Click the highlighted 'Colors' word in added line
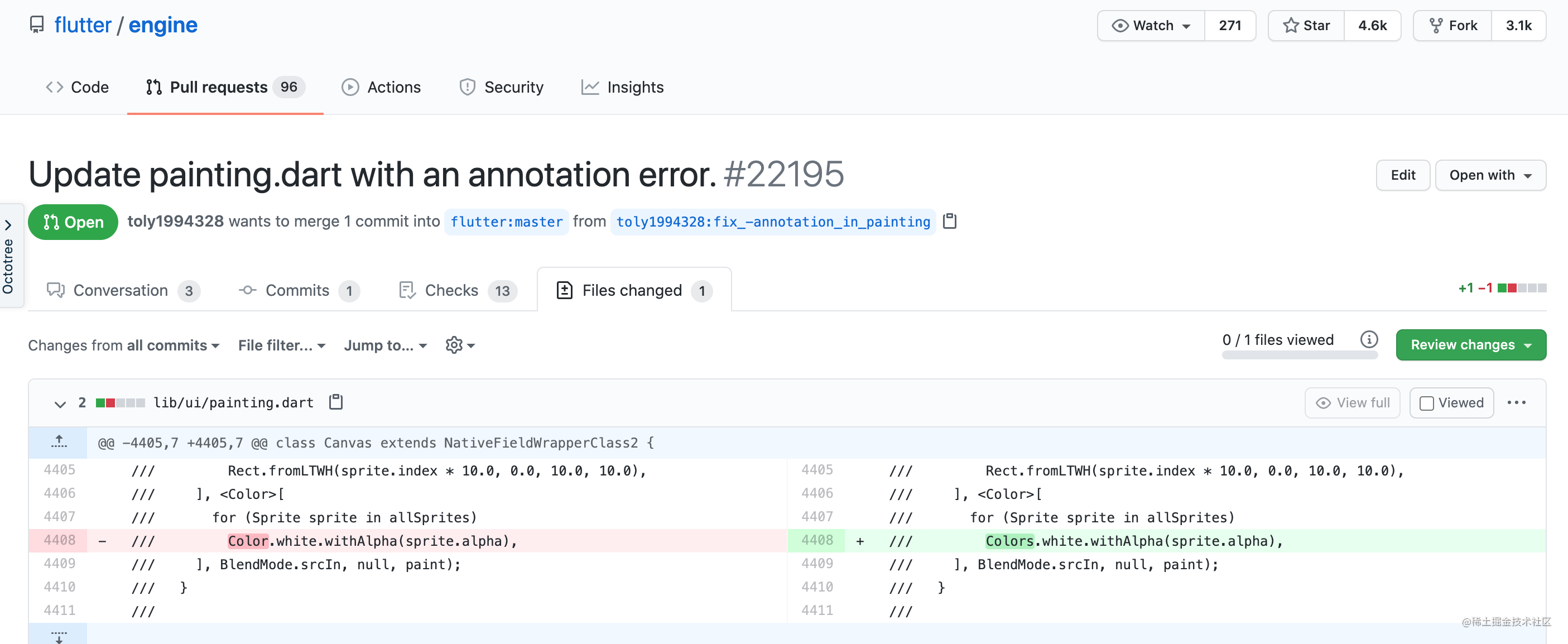The height and width of the screenshot is (644, 1568). tap(1009, 541)
